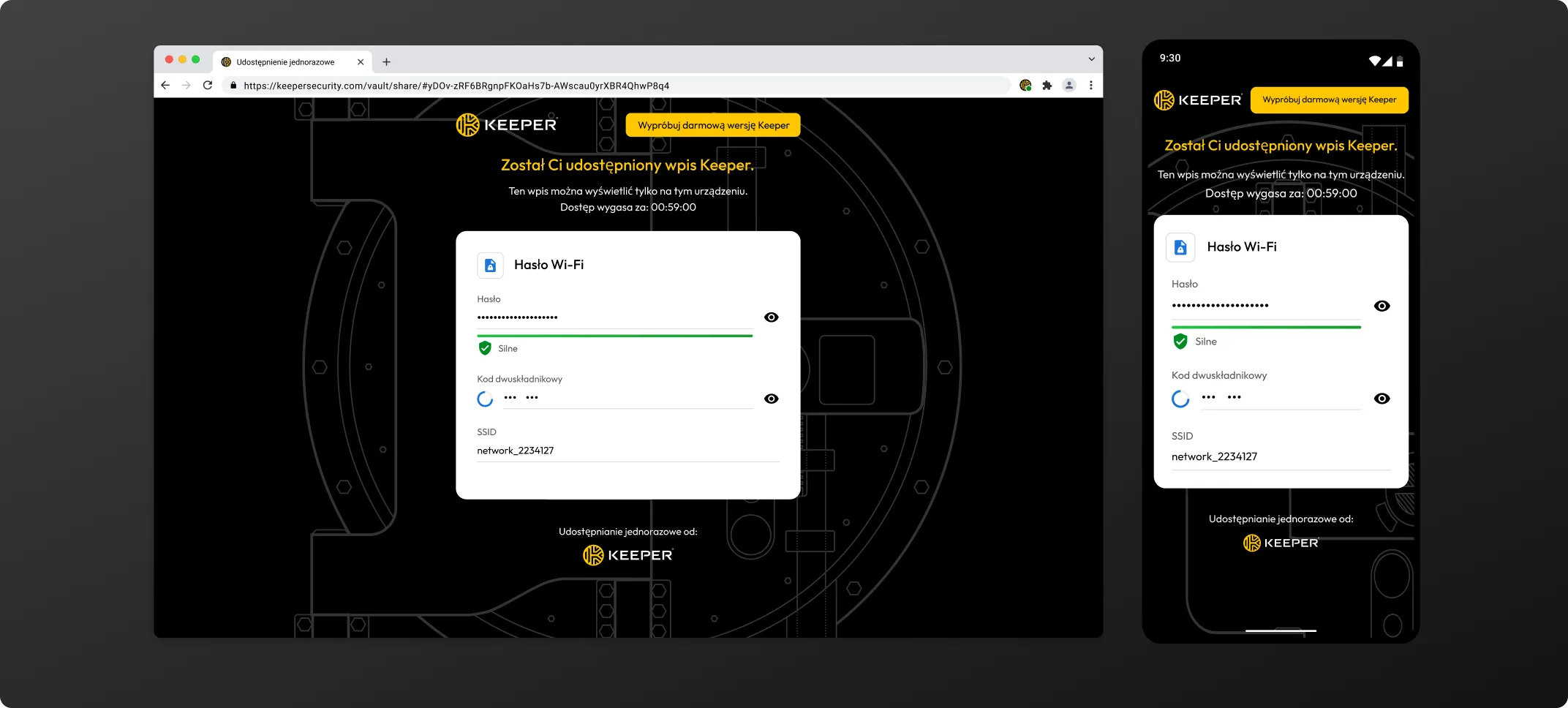1568x708 pixels.
Task: Tap the green shield Silne icon on phone
Action: (x=1180, y=342)
